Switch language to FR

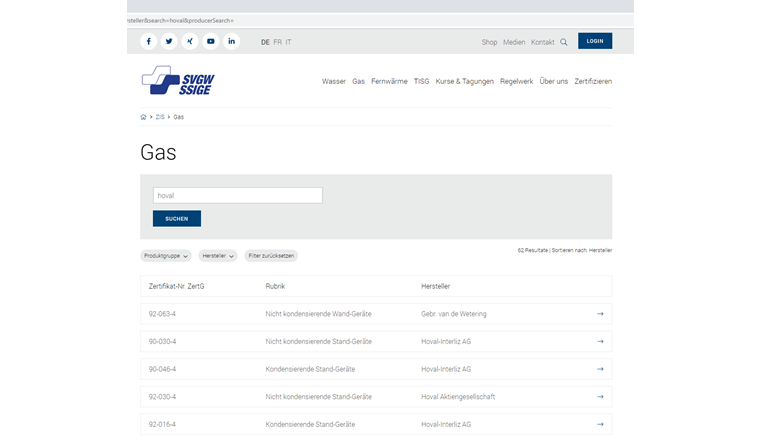[277, 42]
